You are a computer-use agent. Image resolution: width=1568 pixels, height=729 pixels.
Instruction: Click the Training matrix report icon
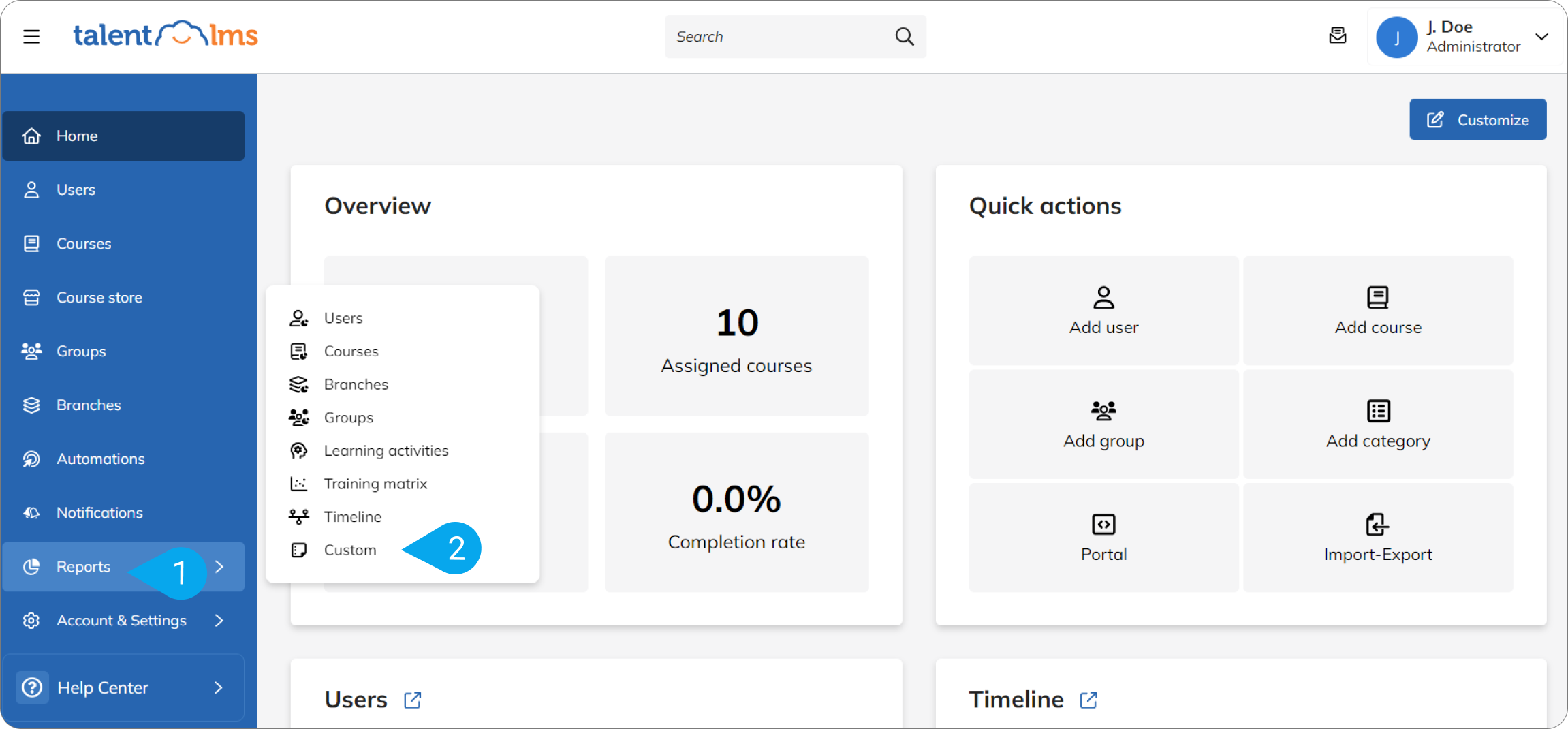coord(298,484)
